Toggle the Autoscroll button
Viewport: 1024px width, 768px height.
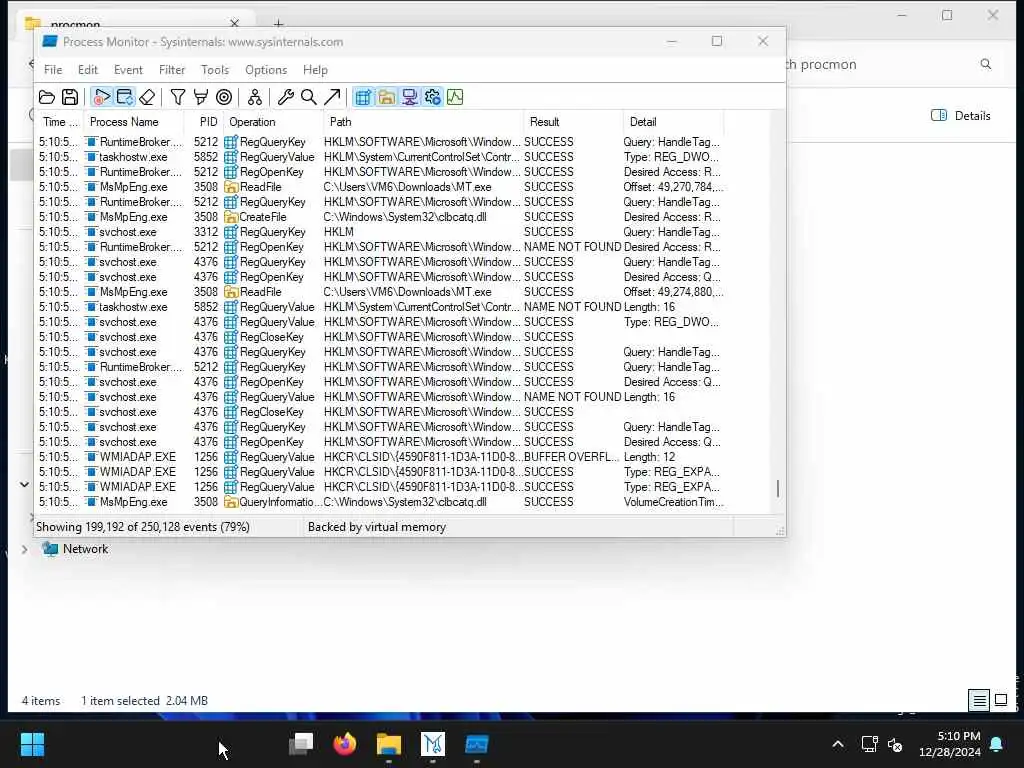(124, 97)
